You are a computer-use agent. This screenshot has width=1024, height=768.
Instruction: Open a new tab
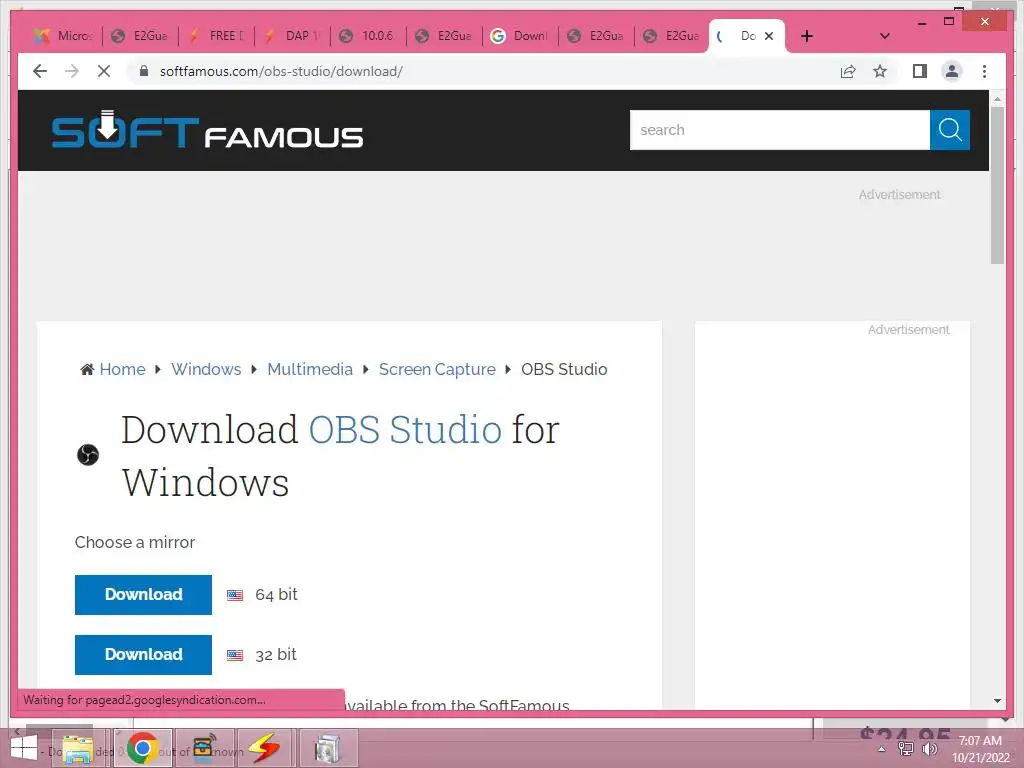(807, 36)
